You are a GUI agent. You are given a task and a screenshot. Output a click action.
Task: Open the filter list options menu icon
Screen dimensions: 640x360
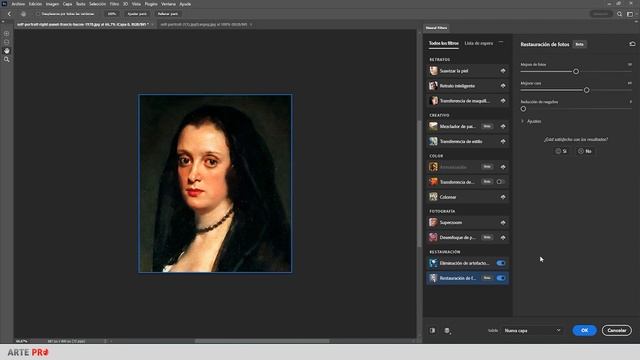501,43
